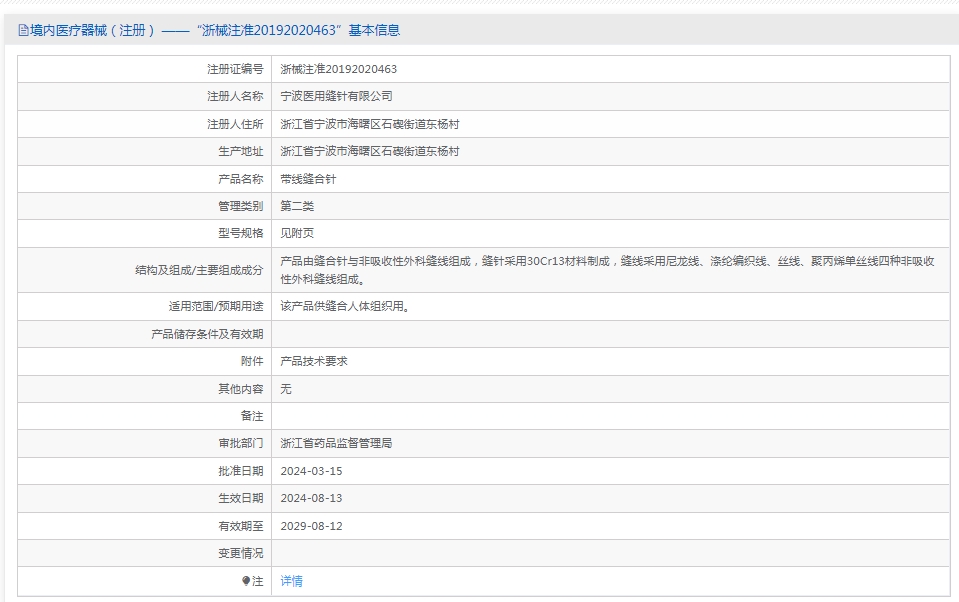Screen dimensions: 959x602
Task: Select the product name 带线缝合针
Action: click(308, 179)
